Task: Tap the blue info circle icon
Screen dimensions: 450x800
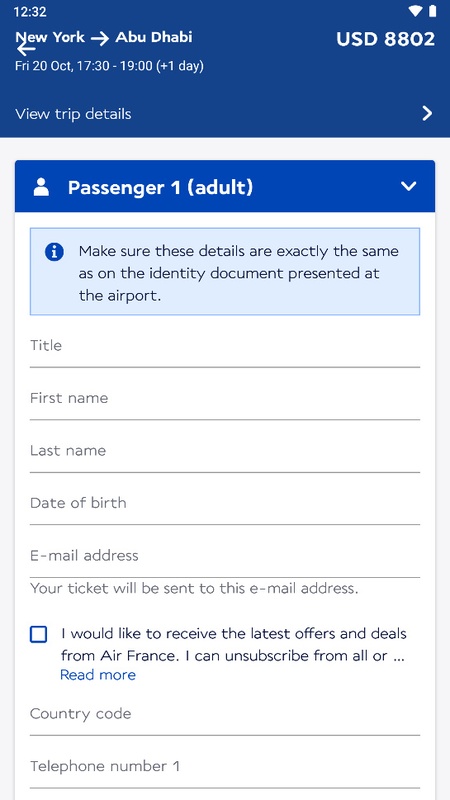Action: tap(54, 252)
